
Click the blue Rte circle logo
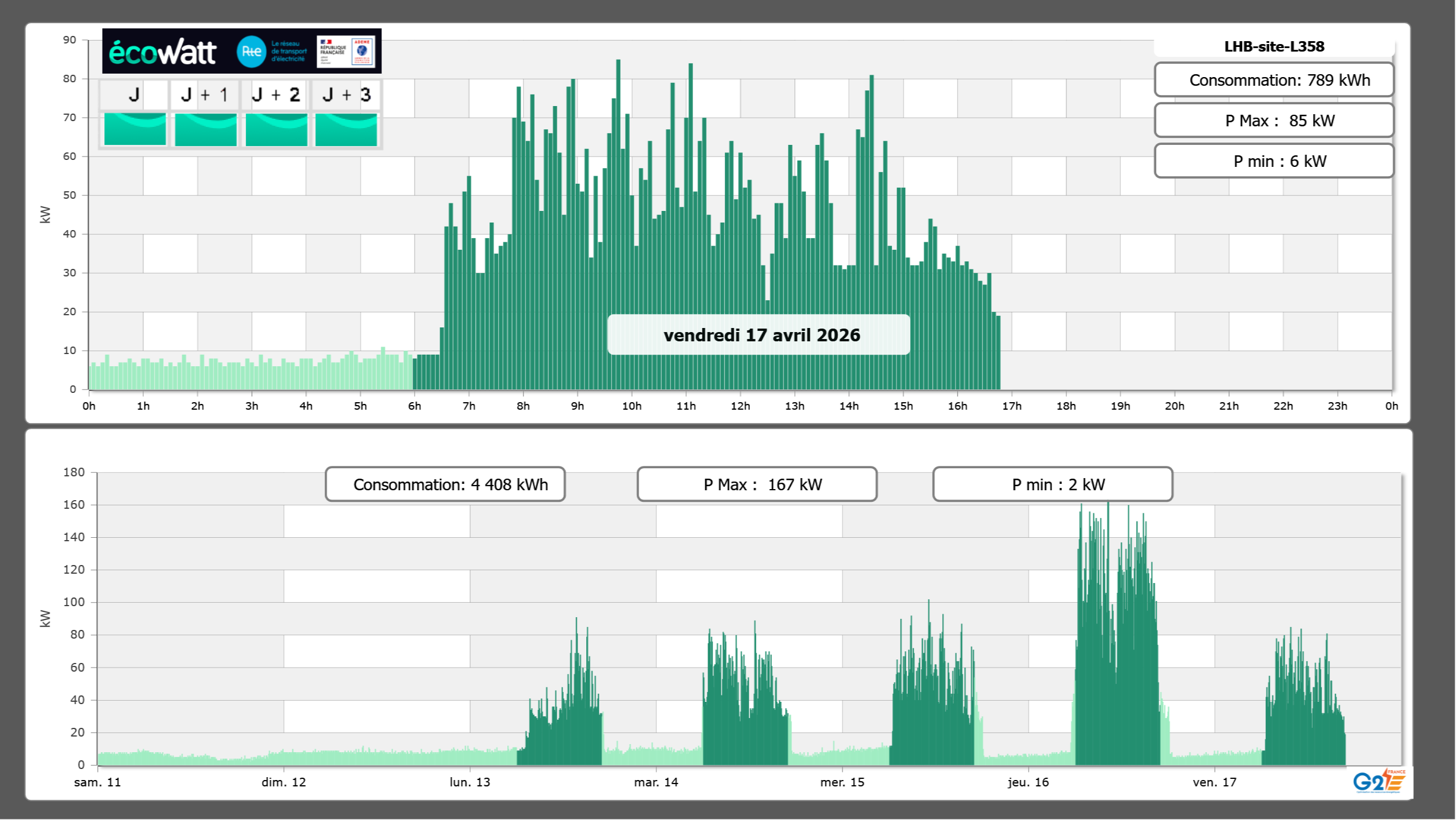(x=251, y=52)
